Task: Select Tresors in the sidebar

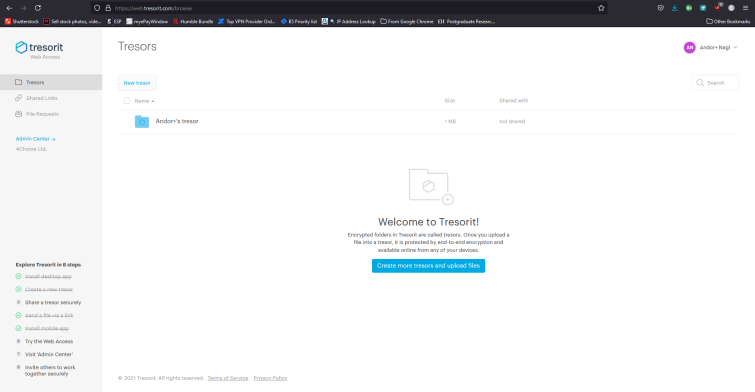Action: 51,82
